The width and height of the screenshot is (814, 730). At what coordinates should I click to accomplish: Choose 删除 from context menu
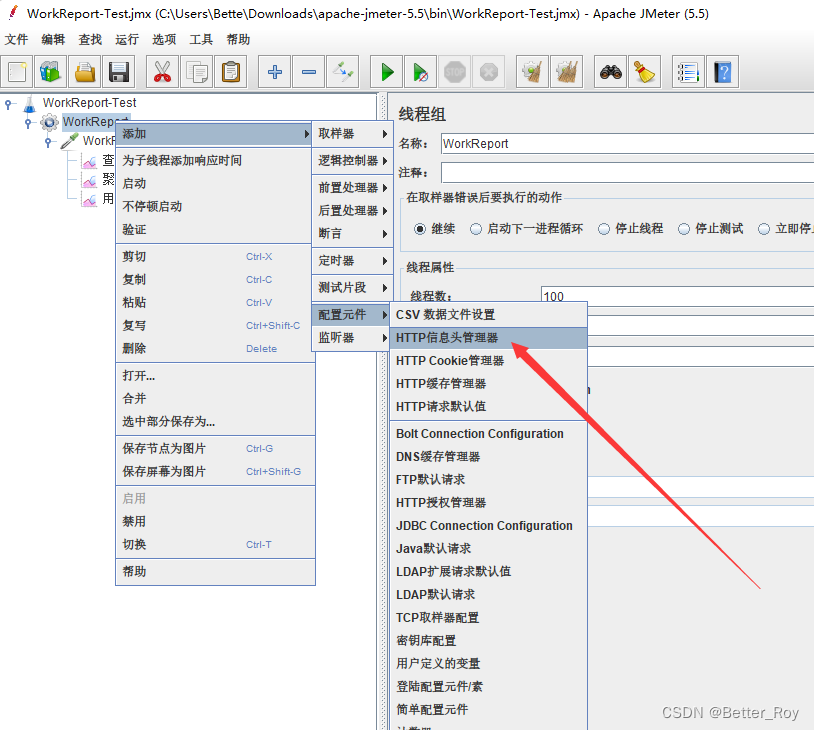point(215,348)
